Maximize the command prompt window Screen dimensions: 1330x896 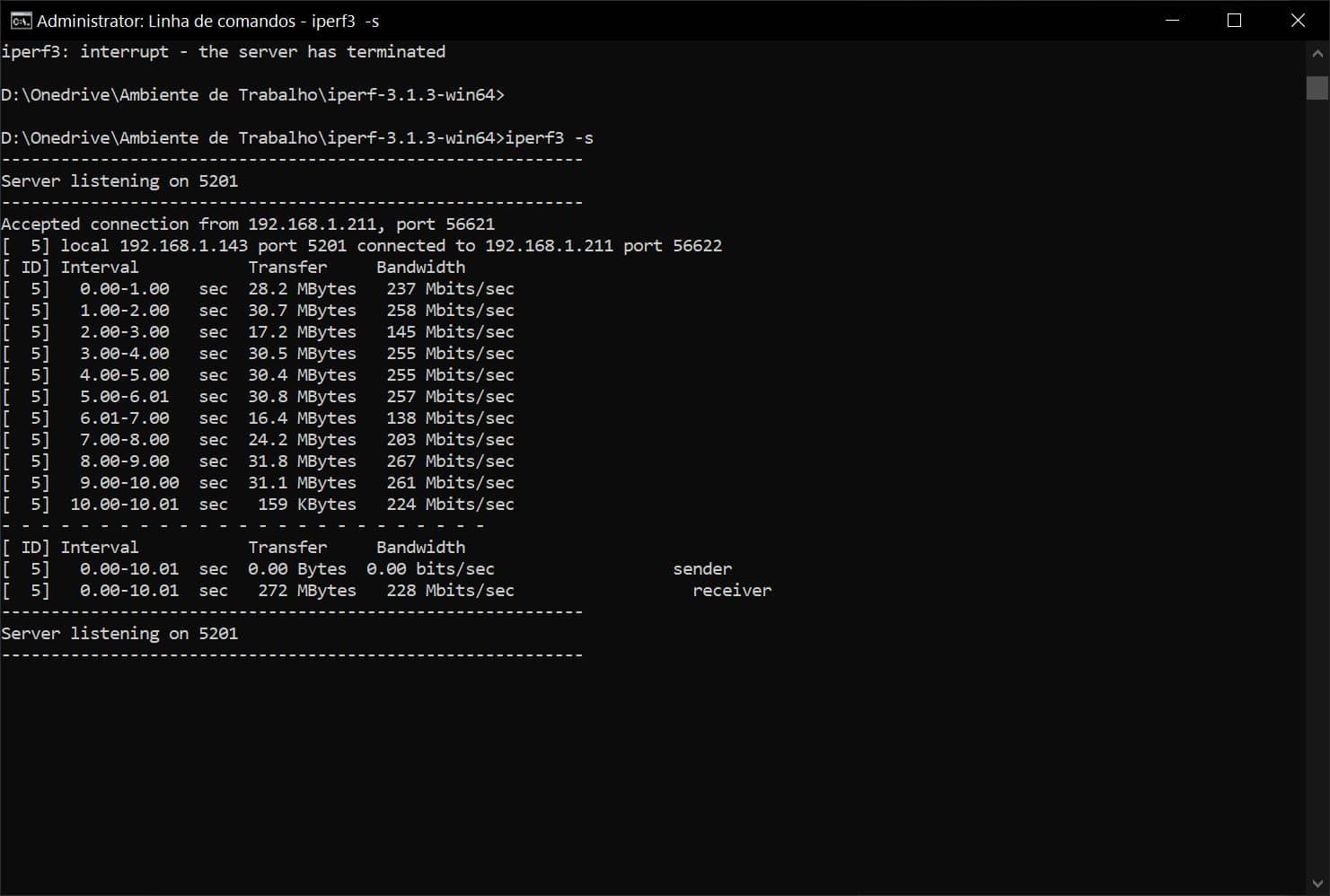pos(1234,21)
